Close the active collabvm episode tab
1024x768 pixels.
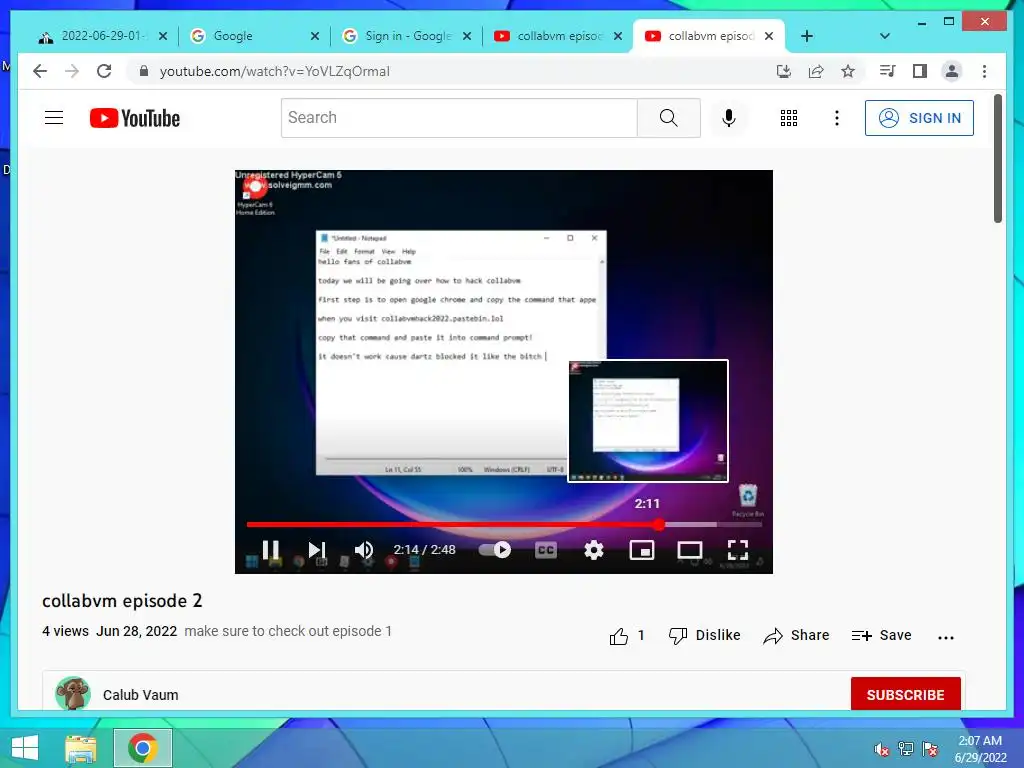pos(769,36)
